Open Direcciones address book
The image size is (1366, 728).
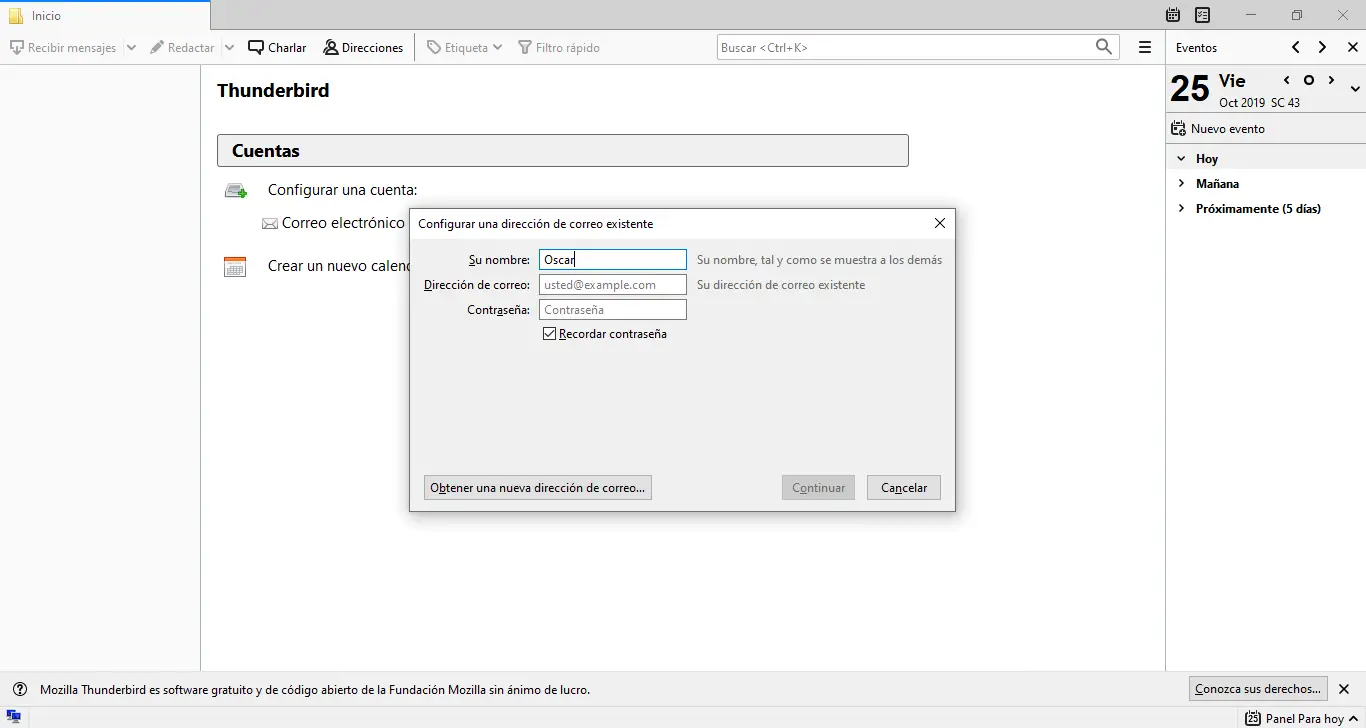[x=363, y=48]
